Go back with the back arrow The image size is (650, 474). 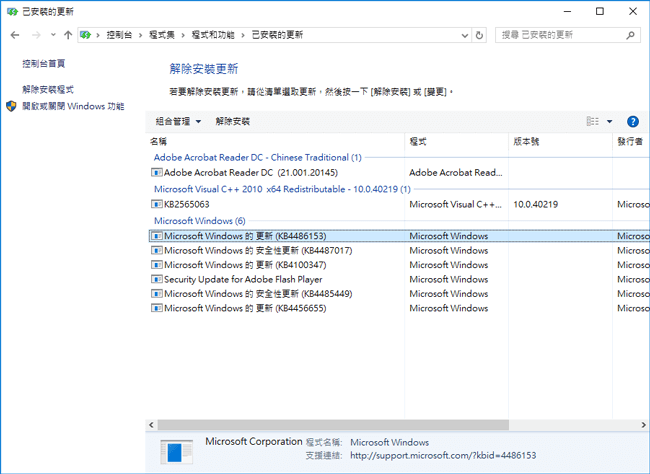coord(15,35)
